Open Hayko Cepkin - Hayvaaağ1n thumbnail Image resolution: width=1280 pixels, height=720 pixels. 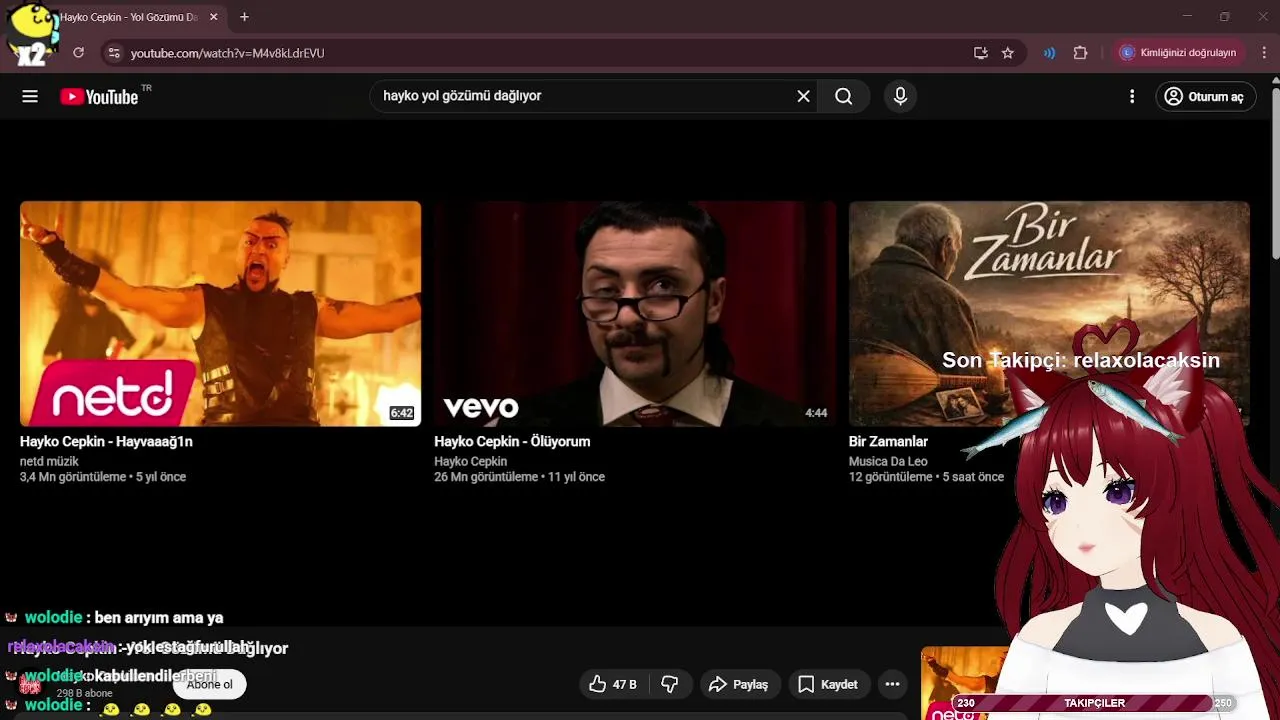coord(220,314)
